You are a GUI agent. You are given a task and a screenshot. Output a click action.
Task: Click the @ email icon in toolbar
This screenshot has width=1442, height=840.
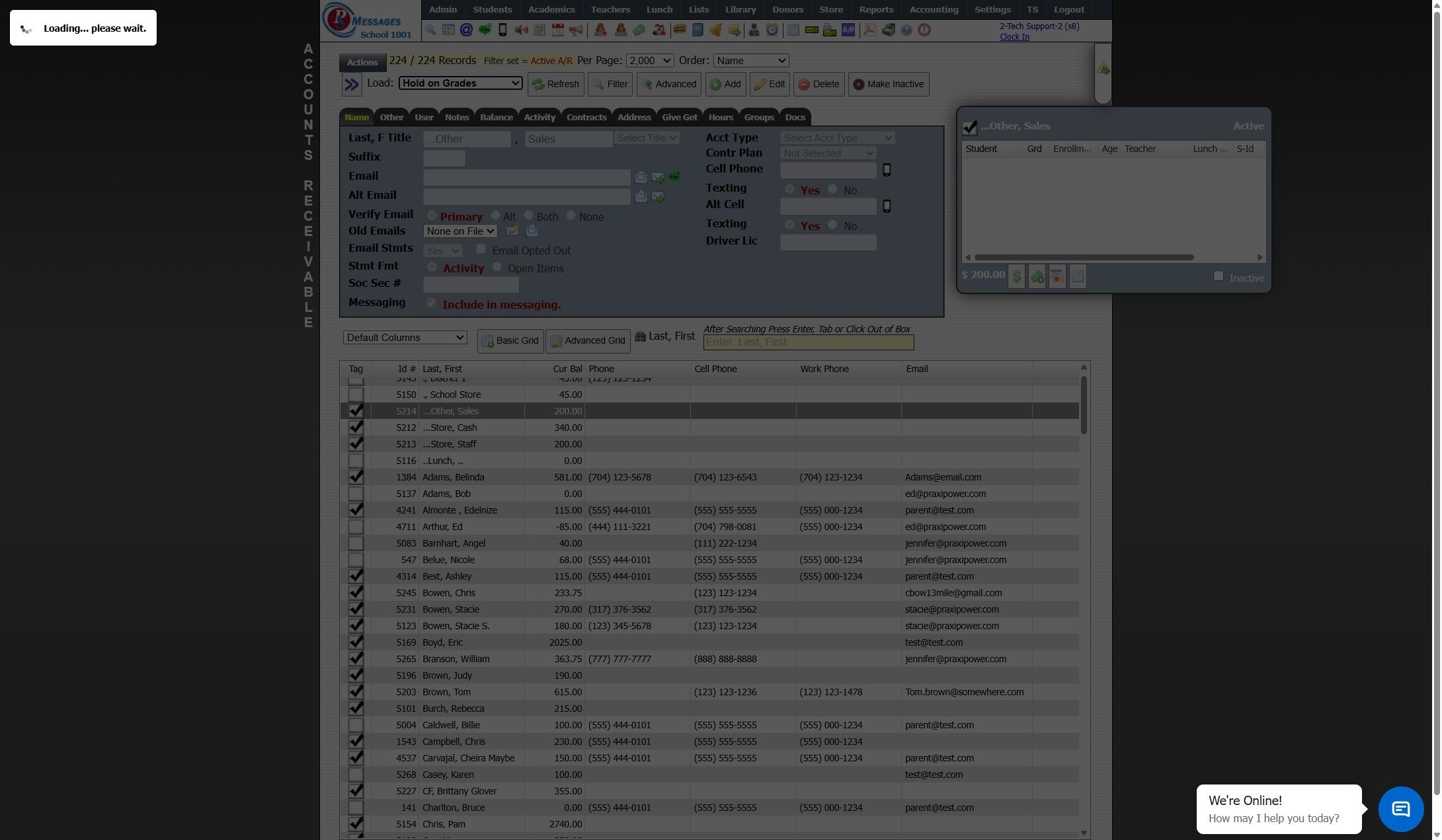(466, 30)
